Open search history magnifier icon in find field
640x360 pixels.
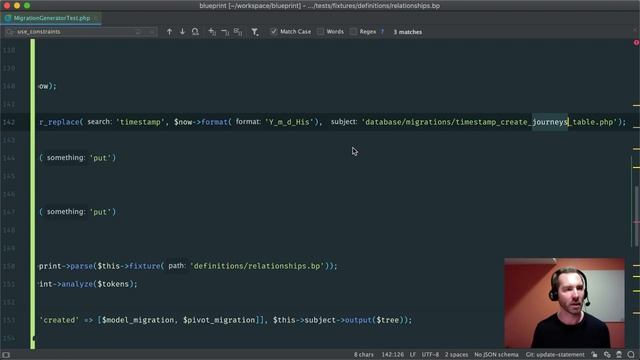tap(9, 32)
